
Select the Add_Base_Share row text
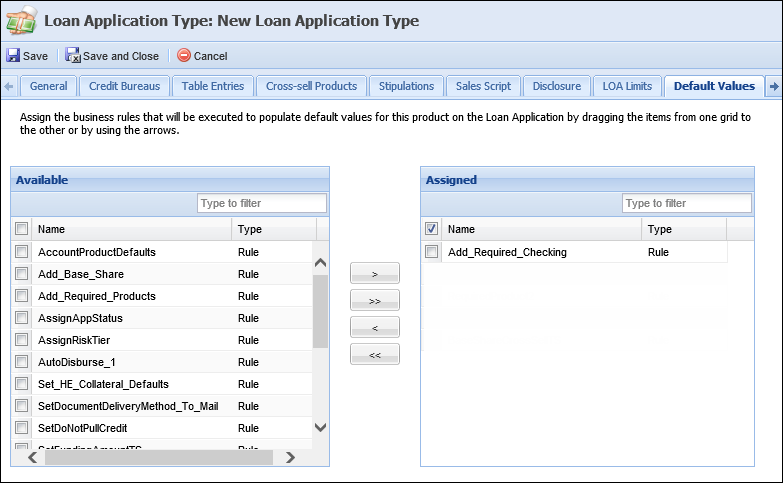(x=81, y=274)
